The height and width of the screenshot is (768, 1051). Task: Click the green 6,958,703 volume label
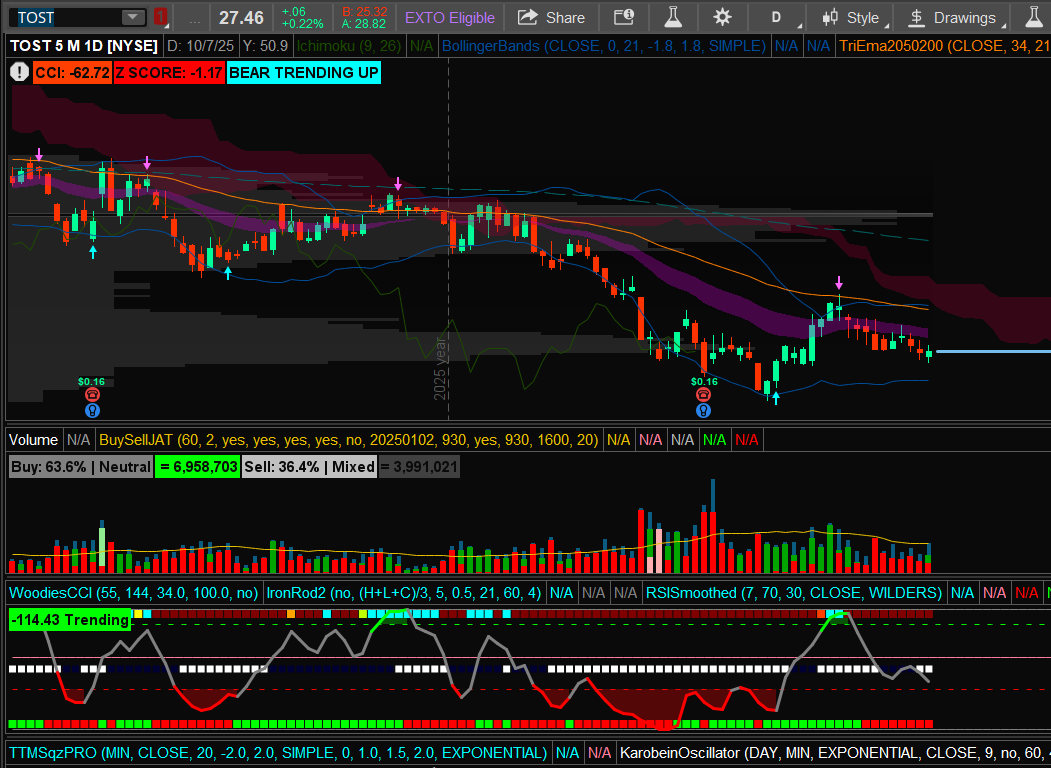coord(196,466)
